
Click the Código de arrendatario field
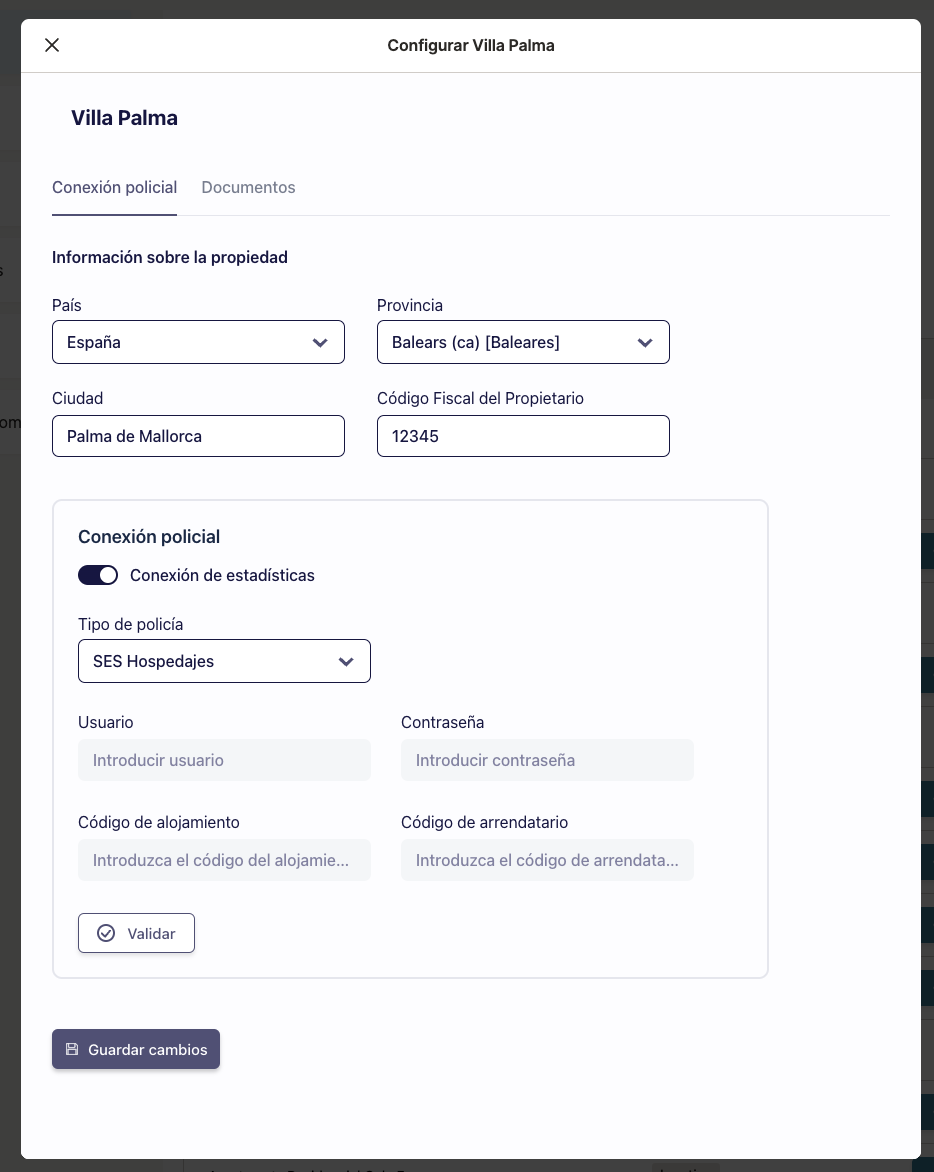point(547,860)
